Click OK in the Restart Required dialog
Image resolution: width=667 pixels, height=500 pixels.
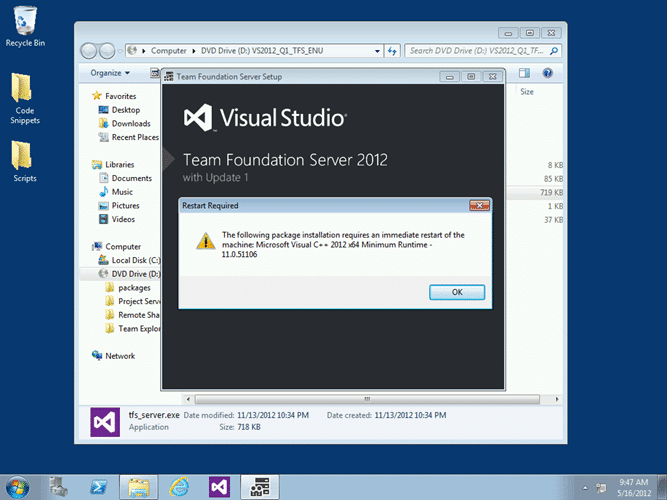tap(456, 292)
